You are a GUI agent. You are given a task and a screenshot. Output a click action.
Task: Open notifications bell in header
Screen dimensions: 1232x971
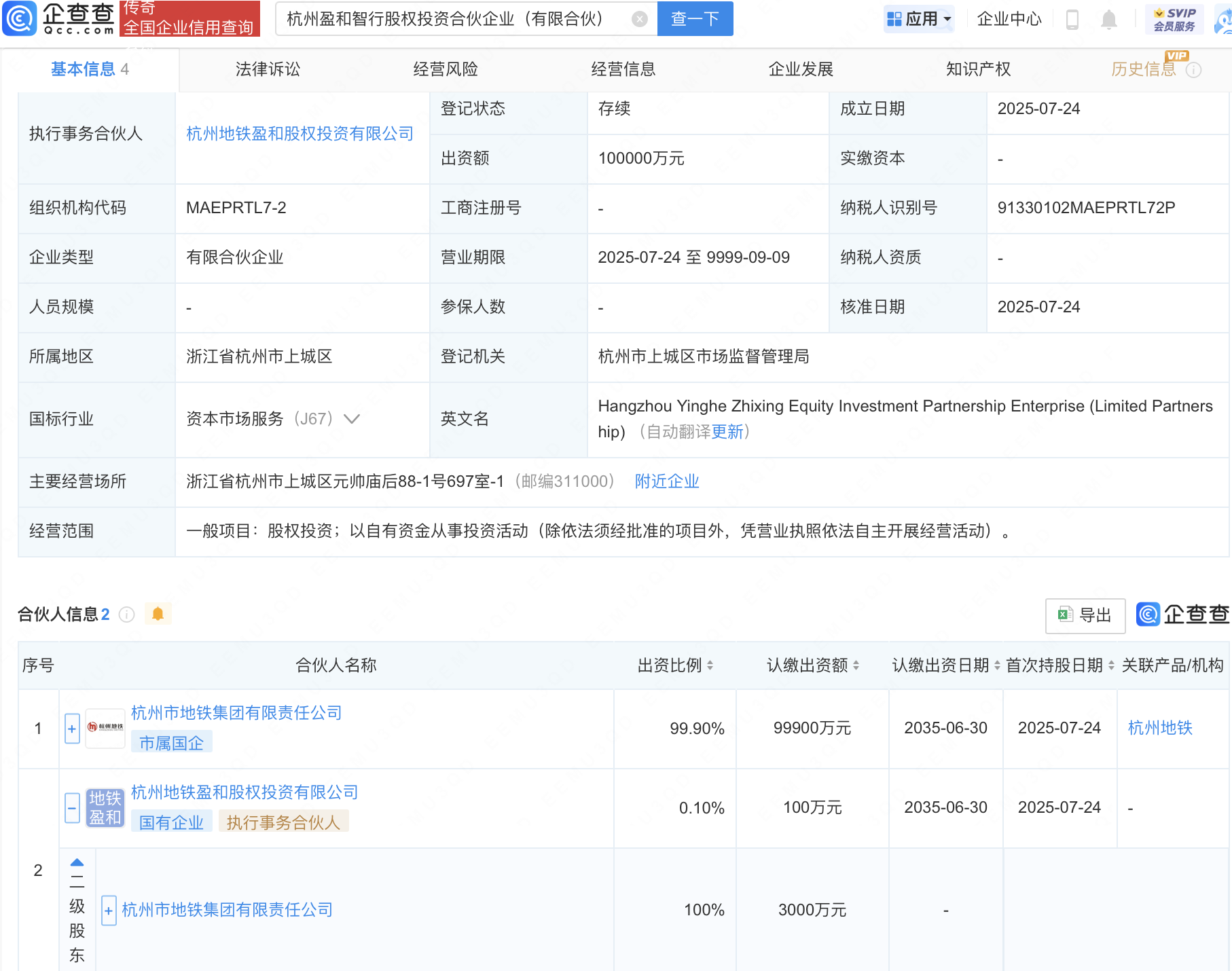point(1108,19)
